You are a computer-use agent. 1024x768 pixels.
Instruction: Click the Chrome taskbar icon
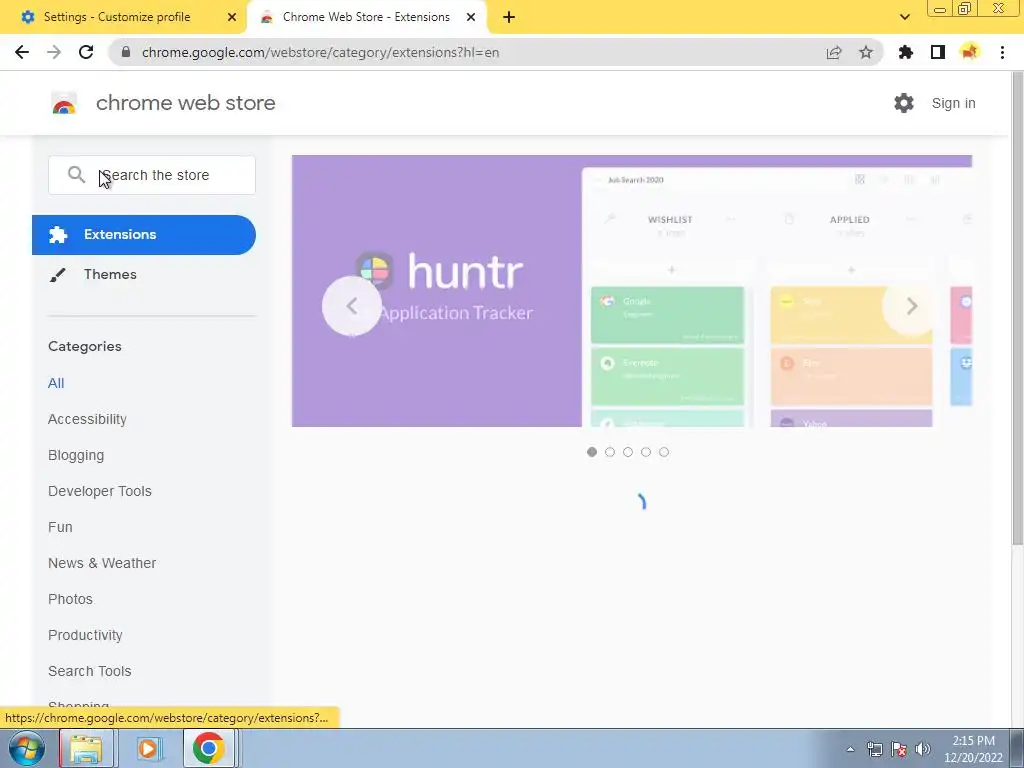pyautogui.click(x=209, y=748)
